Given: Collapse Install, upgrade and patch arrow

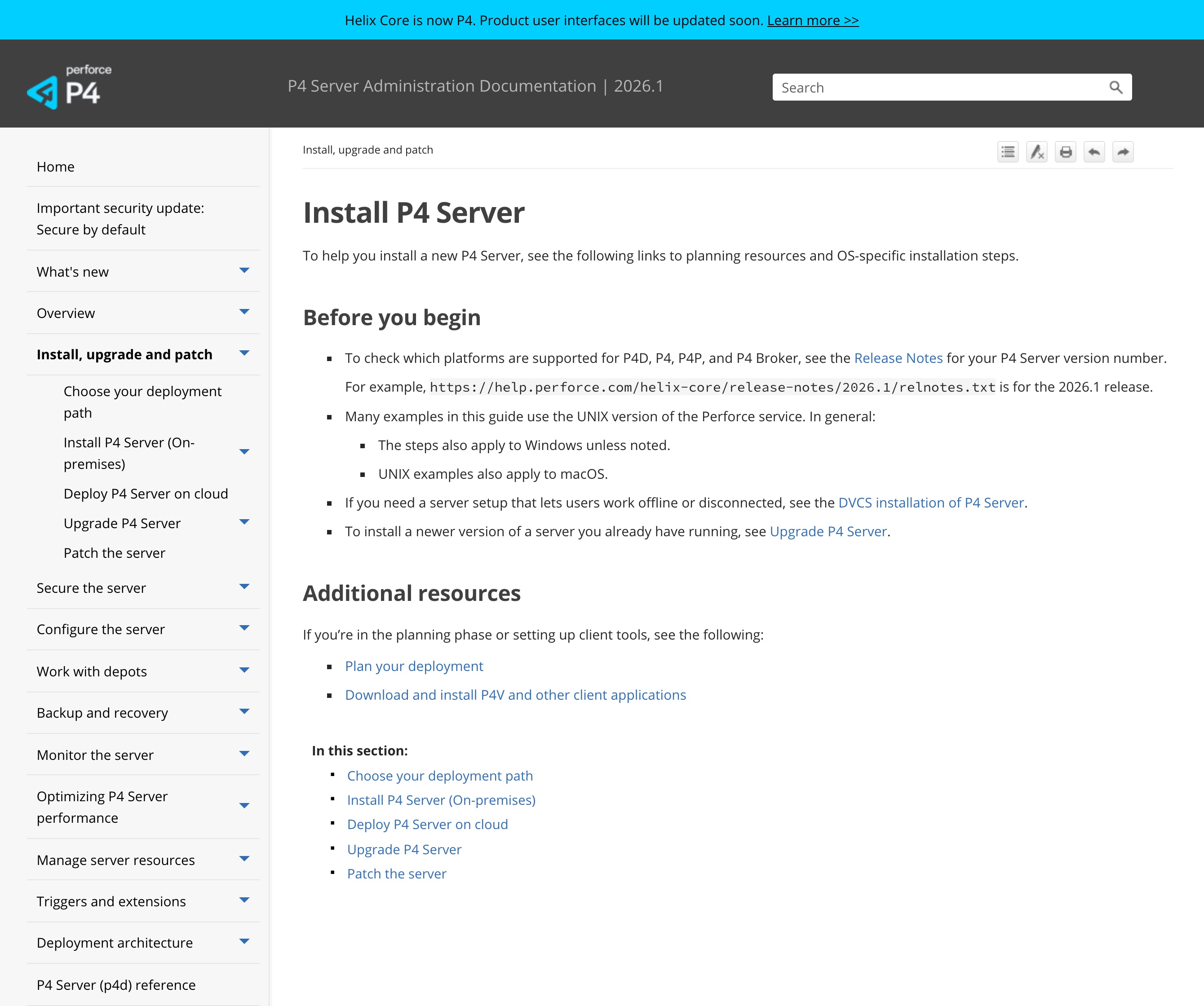Looking at the screenshot, I should point(244,353).
